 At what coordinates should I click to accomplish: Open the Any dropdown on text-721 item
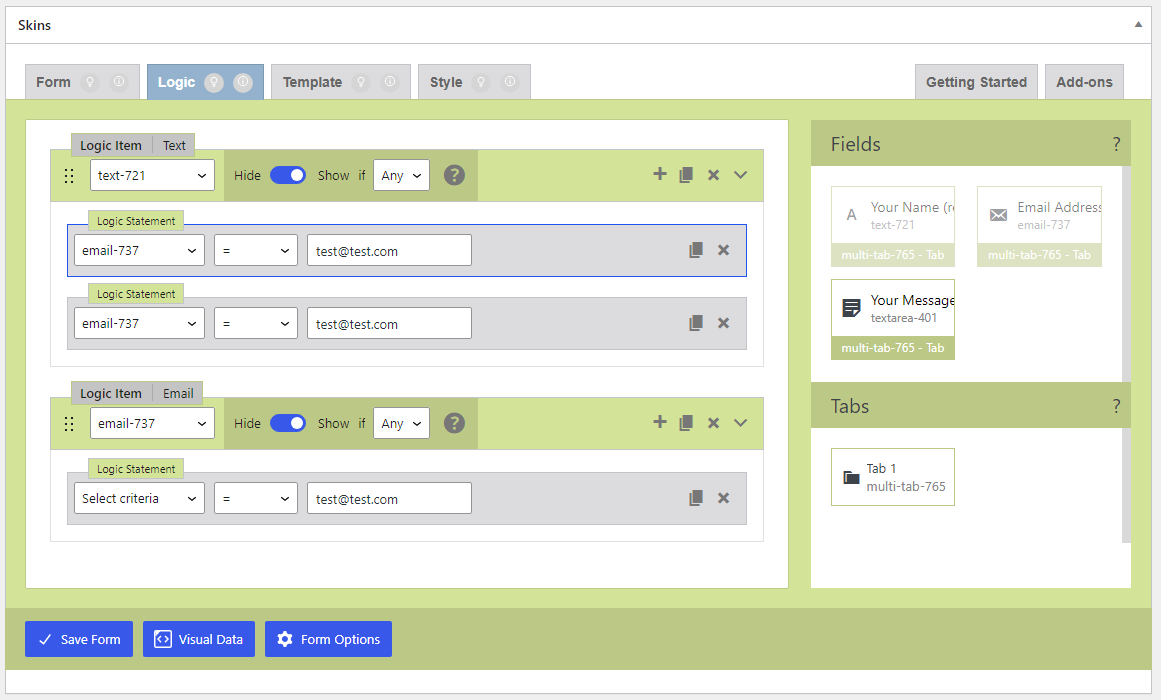pos(401,175)
